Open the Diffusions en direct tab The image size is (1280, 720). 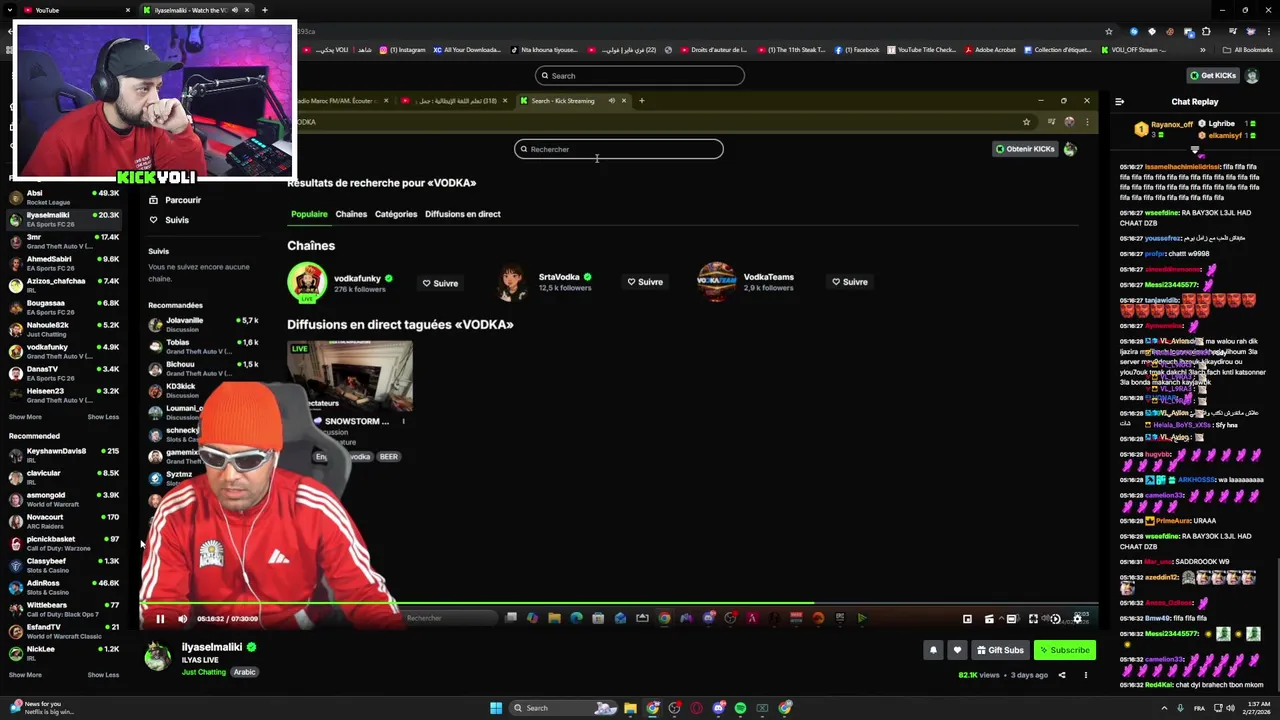tap(462, 214)
